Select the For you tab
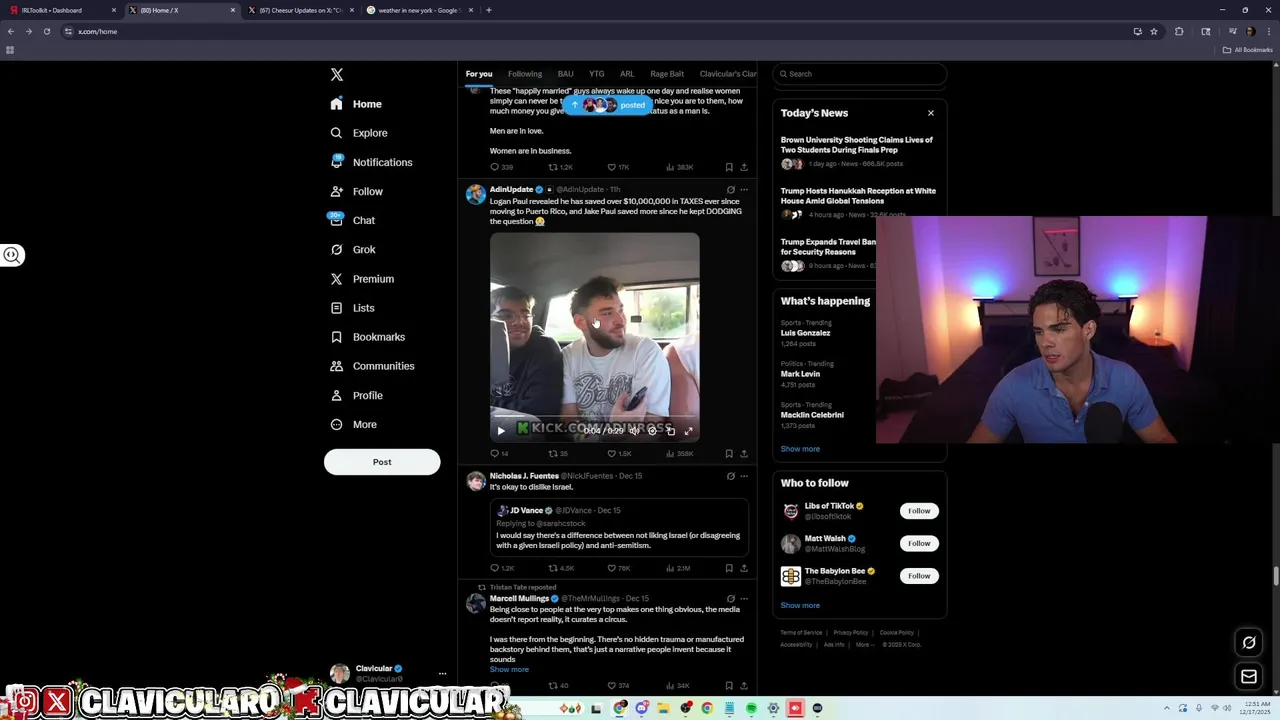The width and height of the screenshot is (1280, 720). point(479,74)
